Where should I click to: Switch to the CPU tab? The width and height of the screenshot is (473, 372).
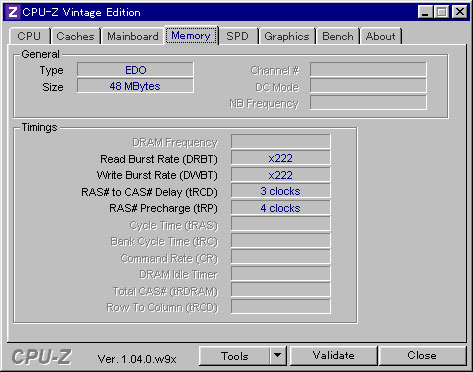click(x=29, y=36)
